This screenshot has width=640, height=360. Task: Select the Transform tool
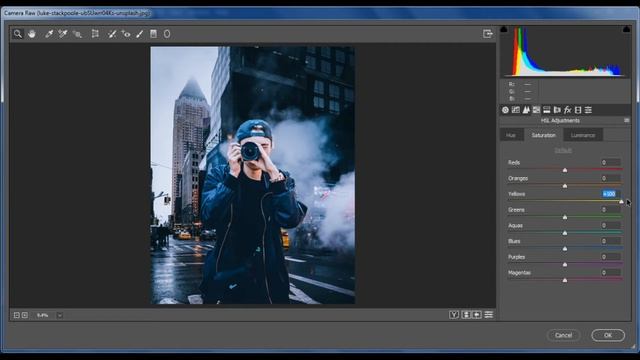95,34
